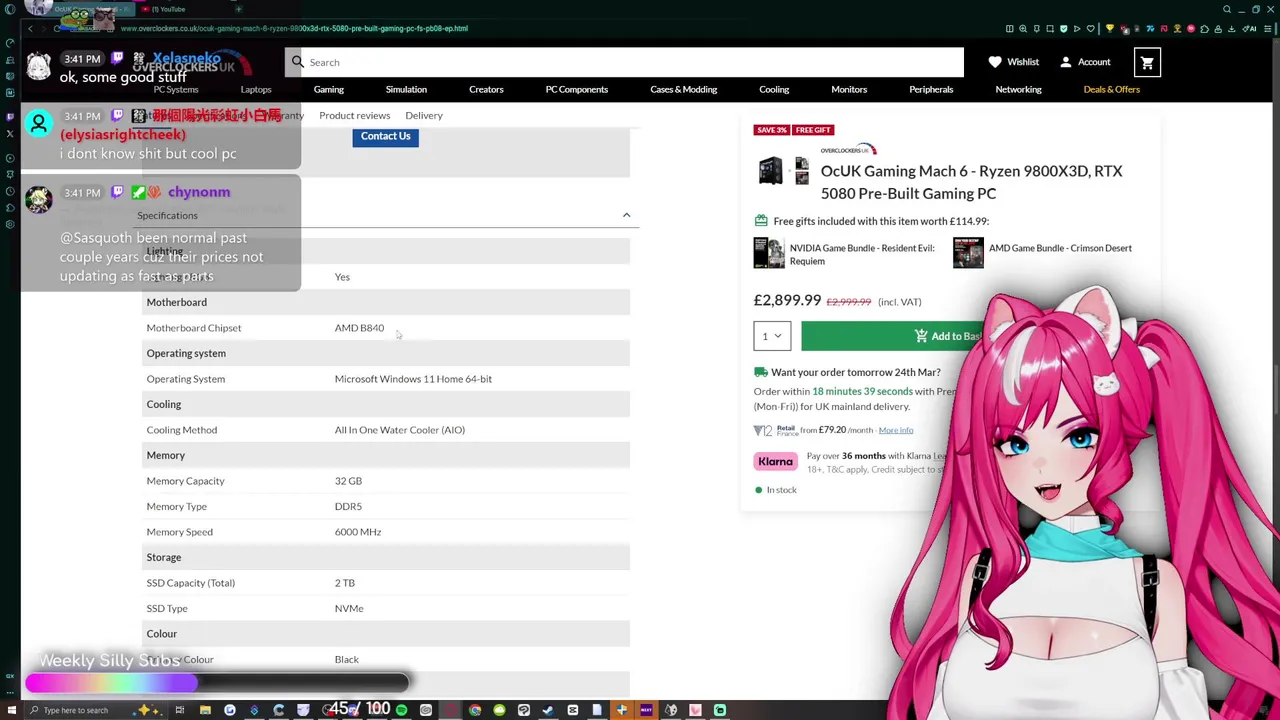Open the Peripherals menu
The width and height of the screenshot is (1280, 720).
click(x=931, y=89)
